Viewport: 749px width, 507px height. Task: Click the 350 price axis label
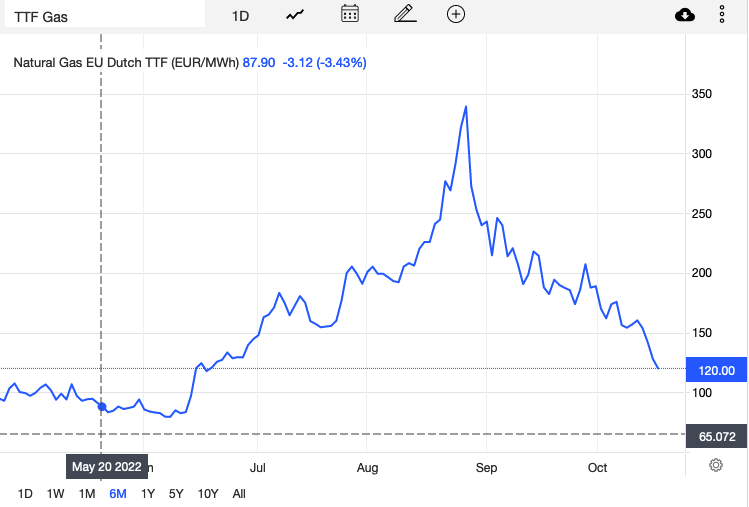(701, 94)
